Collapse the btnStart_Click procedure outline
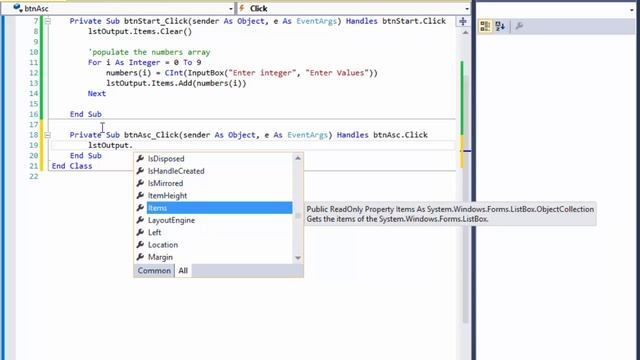The width and height of the screenshot is (640, 360). coord(48,21)
